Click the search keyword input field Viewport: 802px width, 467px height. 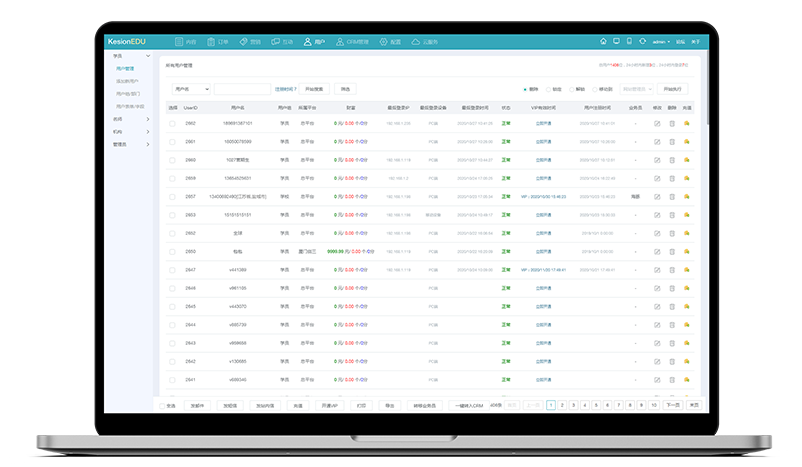tap(242, 89)
